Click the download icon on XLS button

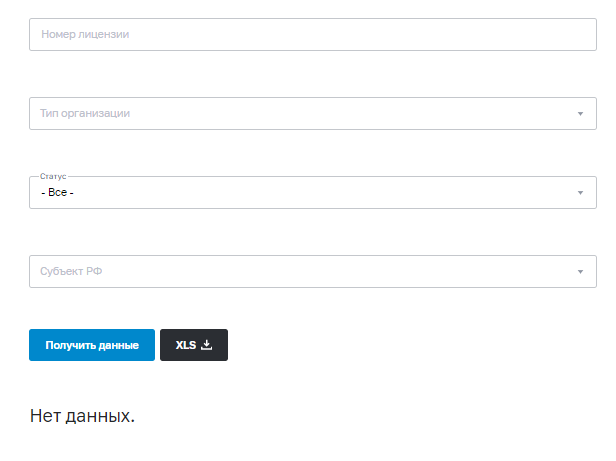pos(206,345)
